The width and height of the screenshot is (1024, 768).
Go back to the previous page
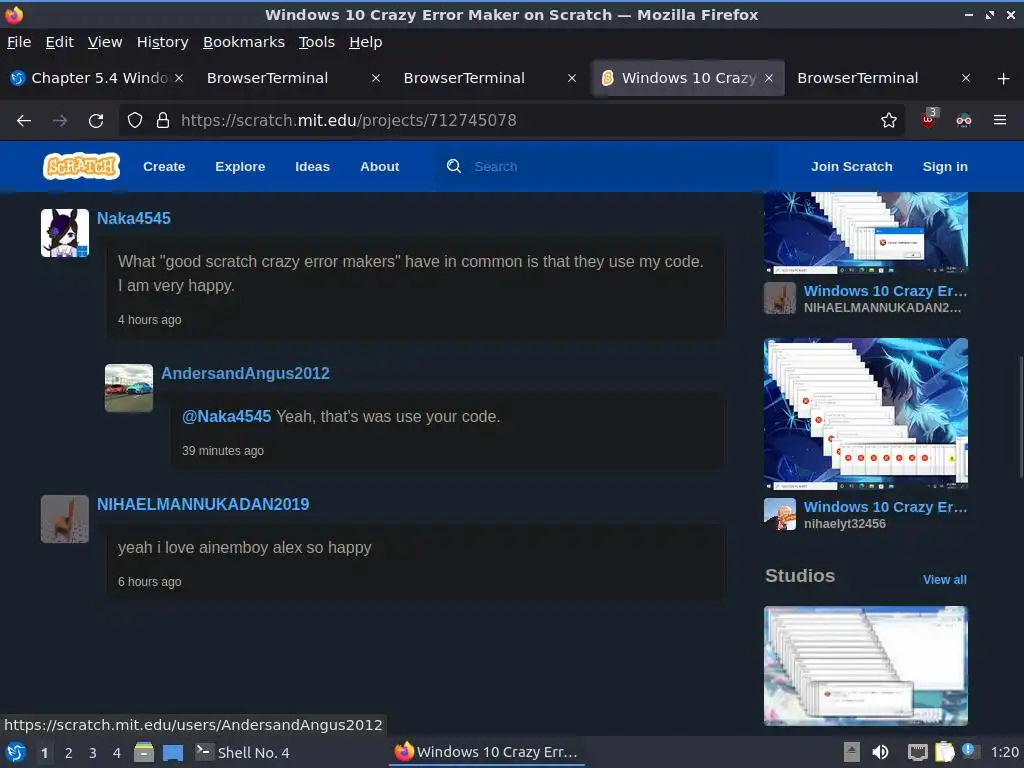pos(24,120)
